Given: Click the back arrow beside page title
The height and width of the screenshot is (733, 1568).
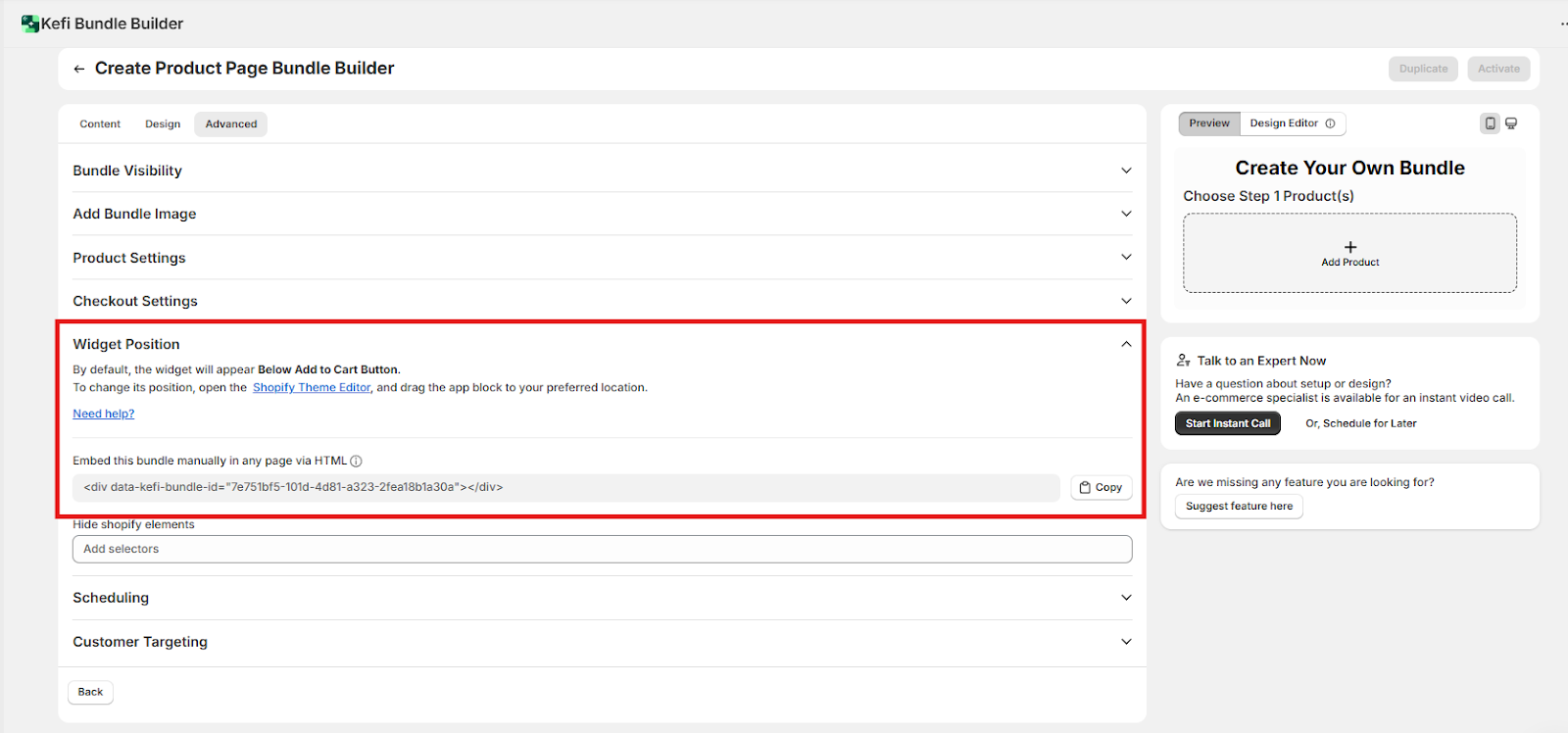Looking at the screenshot, I should click(79, 69).
